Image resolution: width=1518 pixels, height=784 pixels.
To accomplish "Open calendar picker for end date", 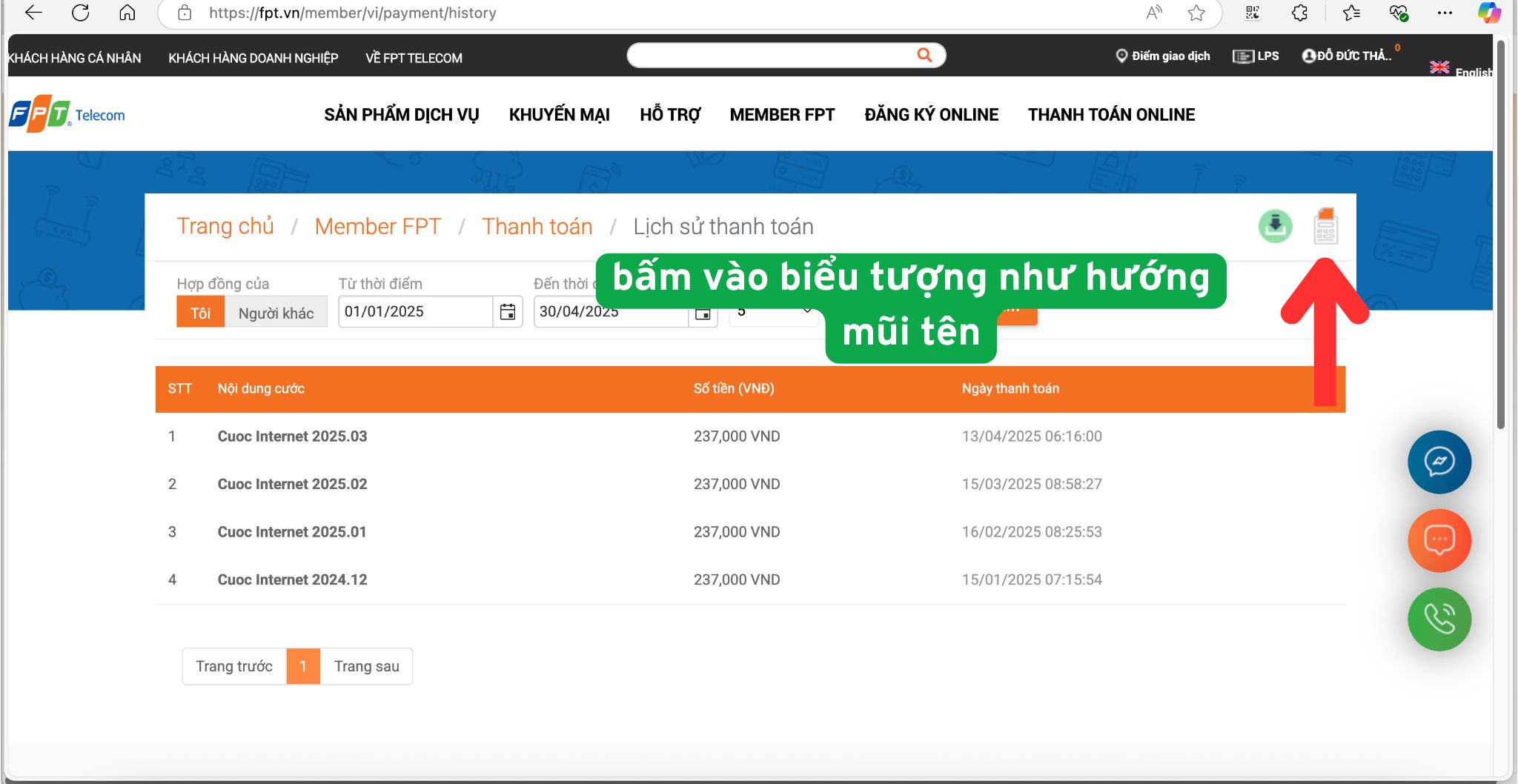I will pyautogui.click(x=703, y=314).
